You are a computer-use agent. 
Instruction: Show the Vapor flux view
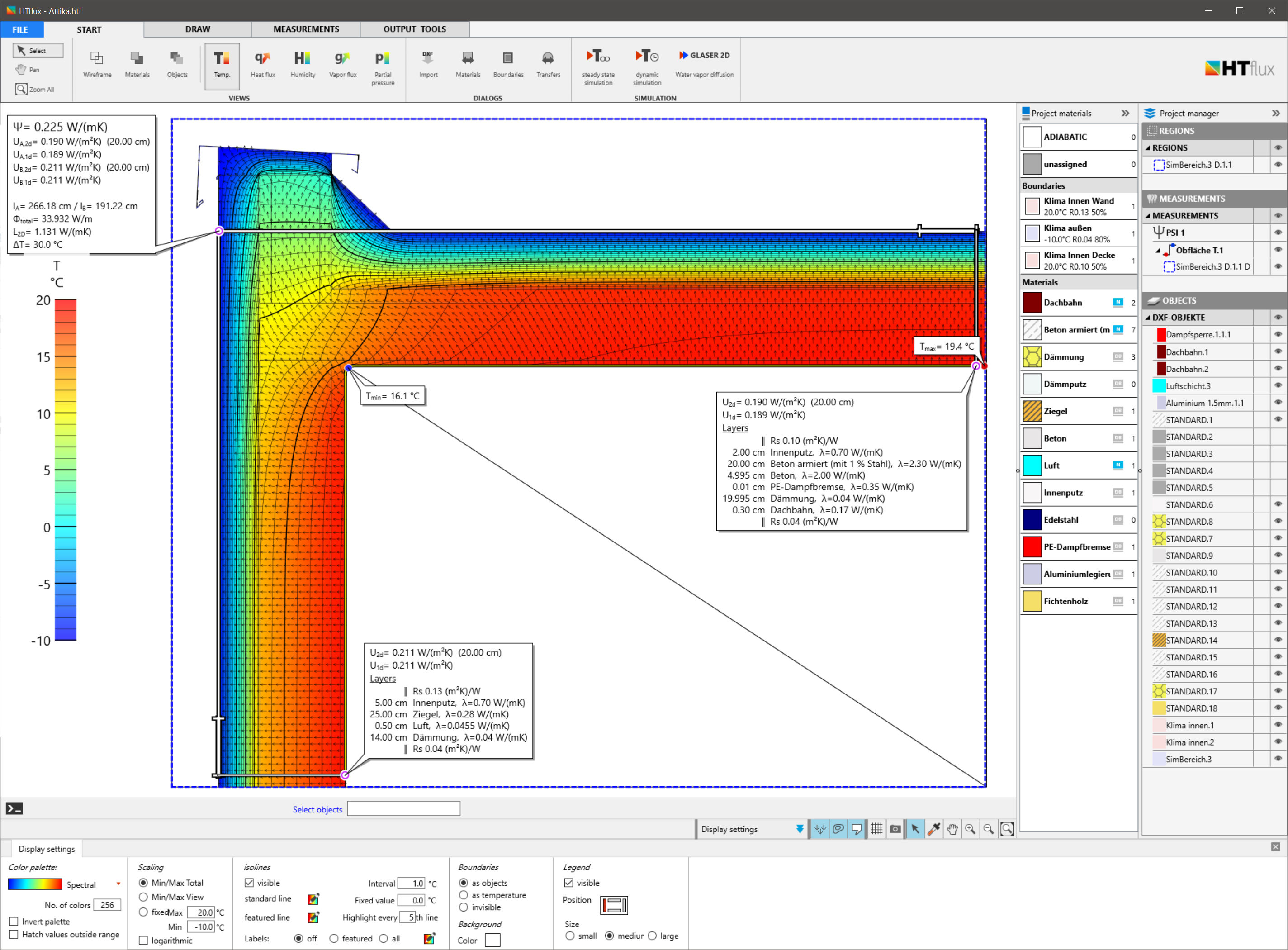(342, 64)
